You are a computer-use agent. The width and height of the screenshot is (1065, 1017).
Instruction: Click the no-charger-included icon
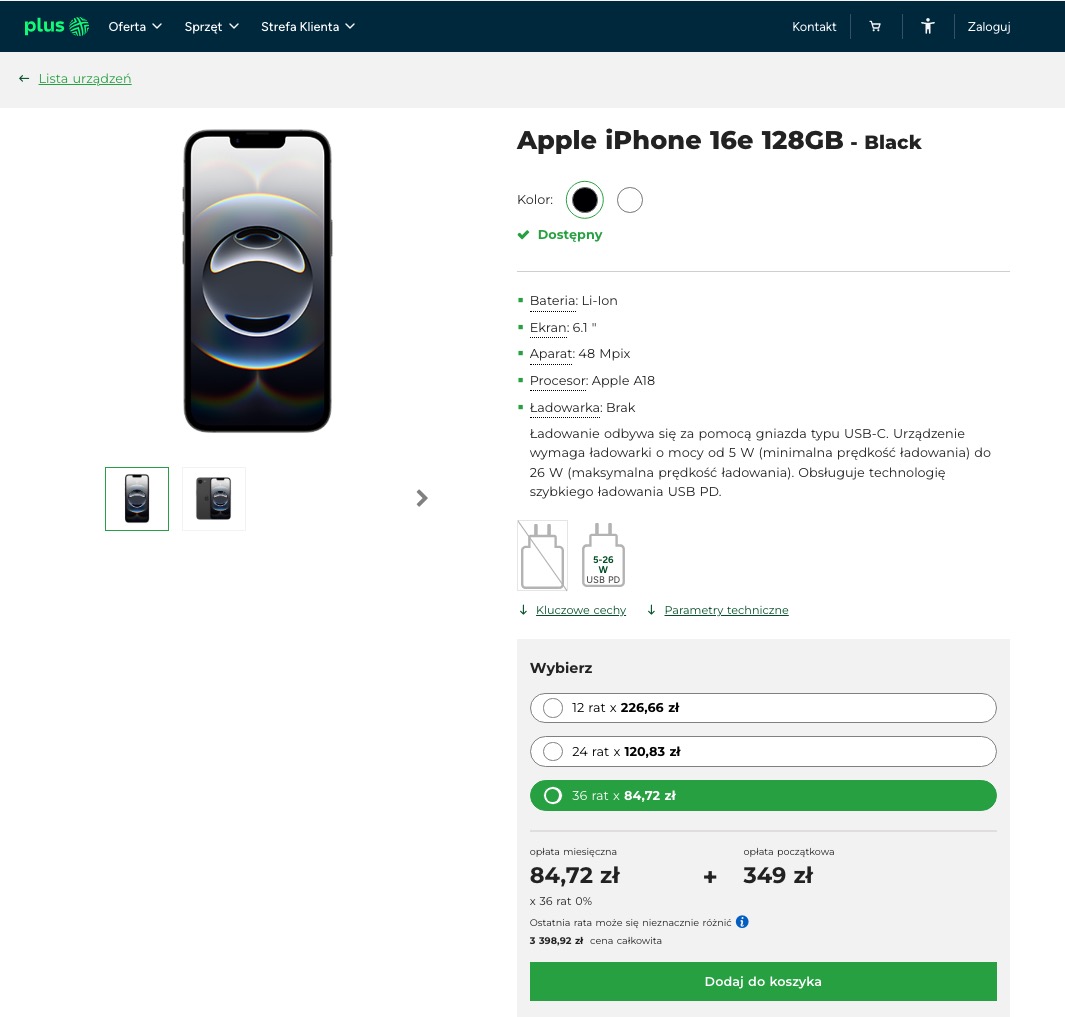(542, 555)
